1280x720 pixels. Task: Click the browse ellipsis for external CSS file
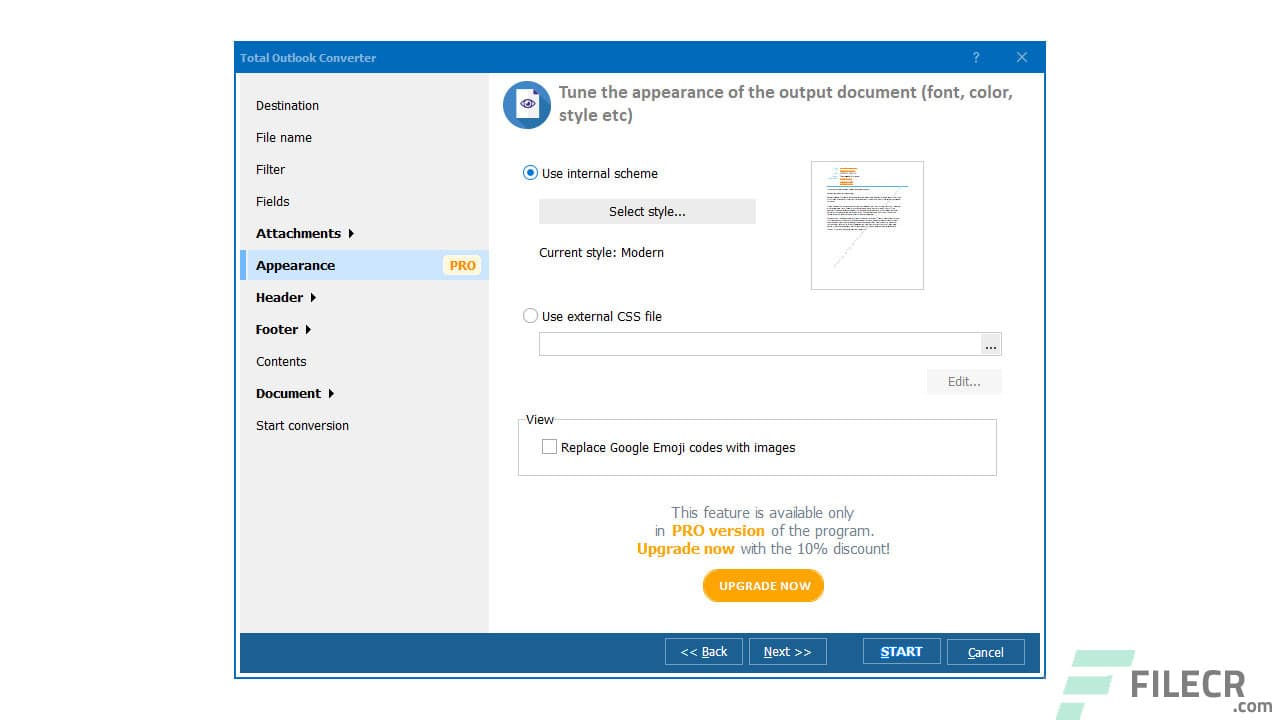pos(991,343)
